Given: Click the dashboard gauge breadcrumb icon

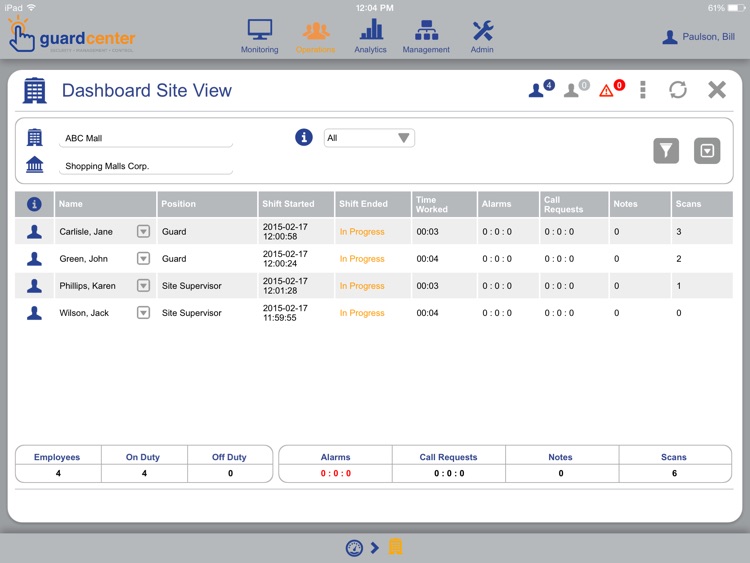Looking at the screenshot, I should [354, 547].
